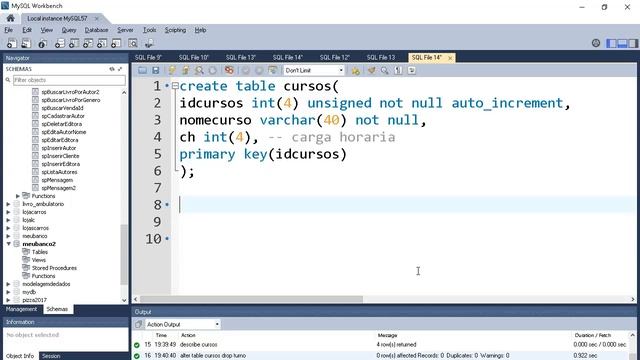Screen dimensions: 640x360
Task: Open find panel magnifier in editor toolbar
Action: [384, 70]
